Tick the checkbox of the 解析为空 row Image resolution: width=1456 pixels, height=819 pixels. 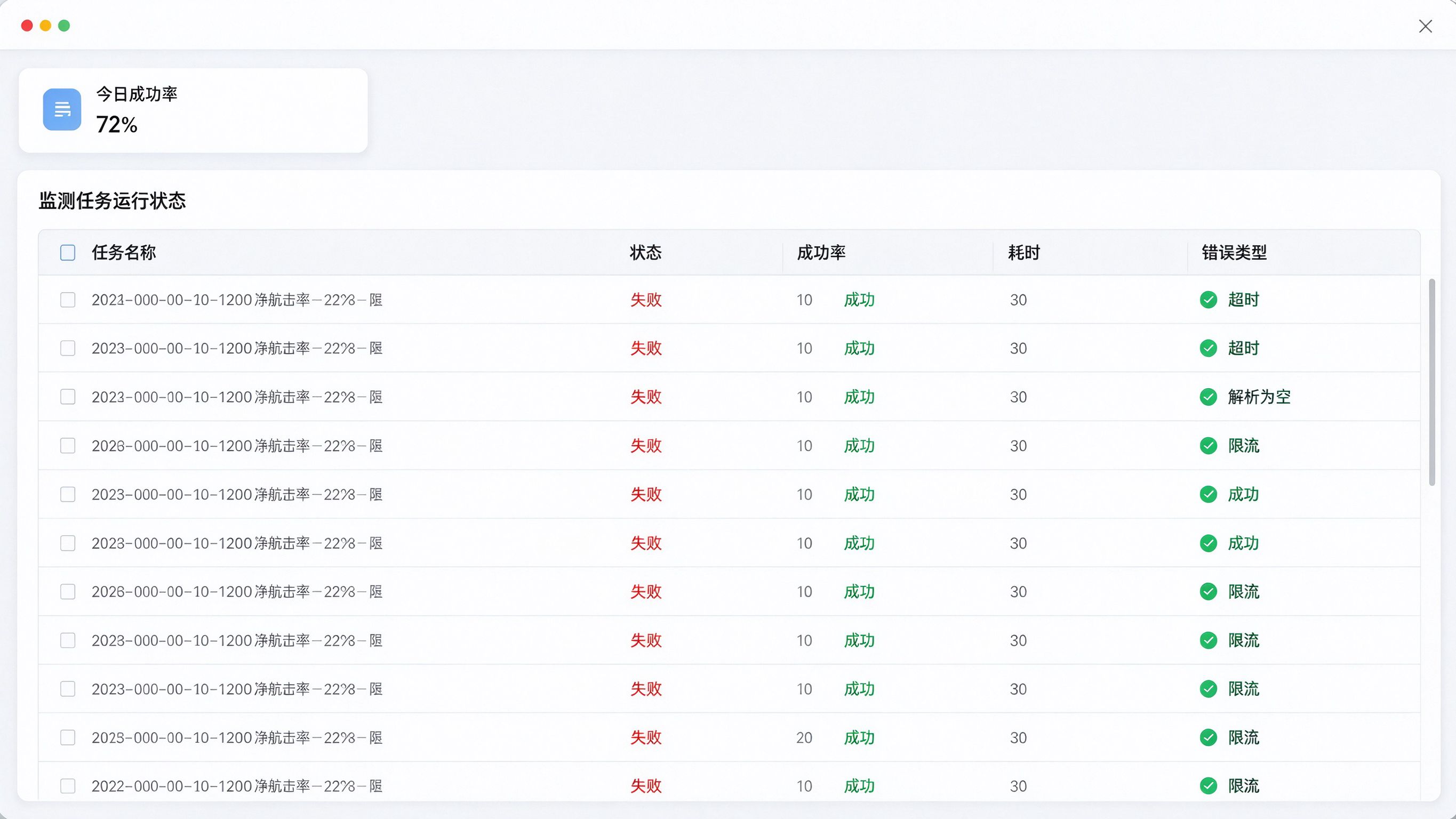68,397
